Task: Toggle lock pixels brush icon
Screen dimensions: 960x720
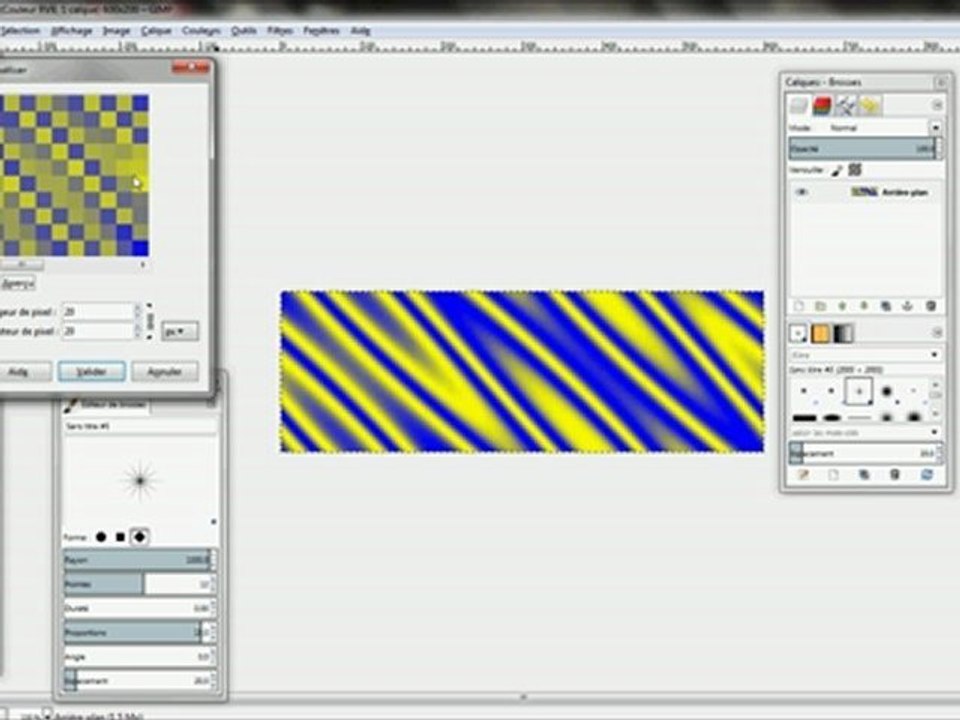Action: tap(837, 170)
